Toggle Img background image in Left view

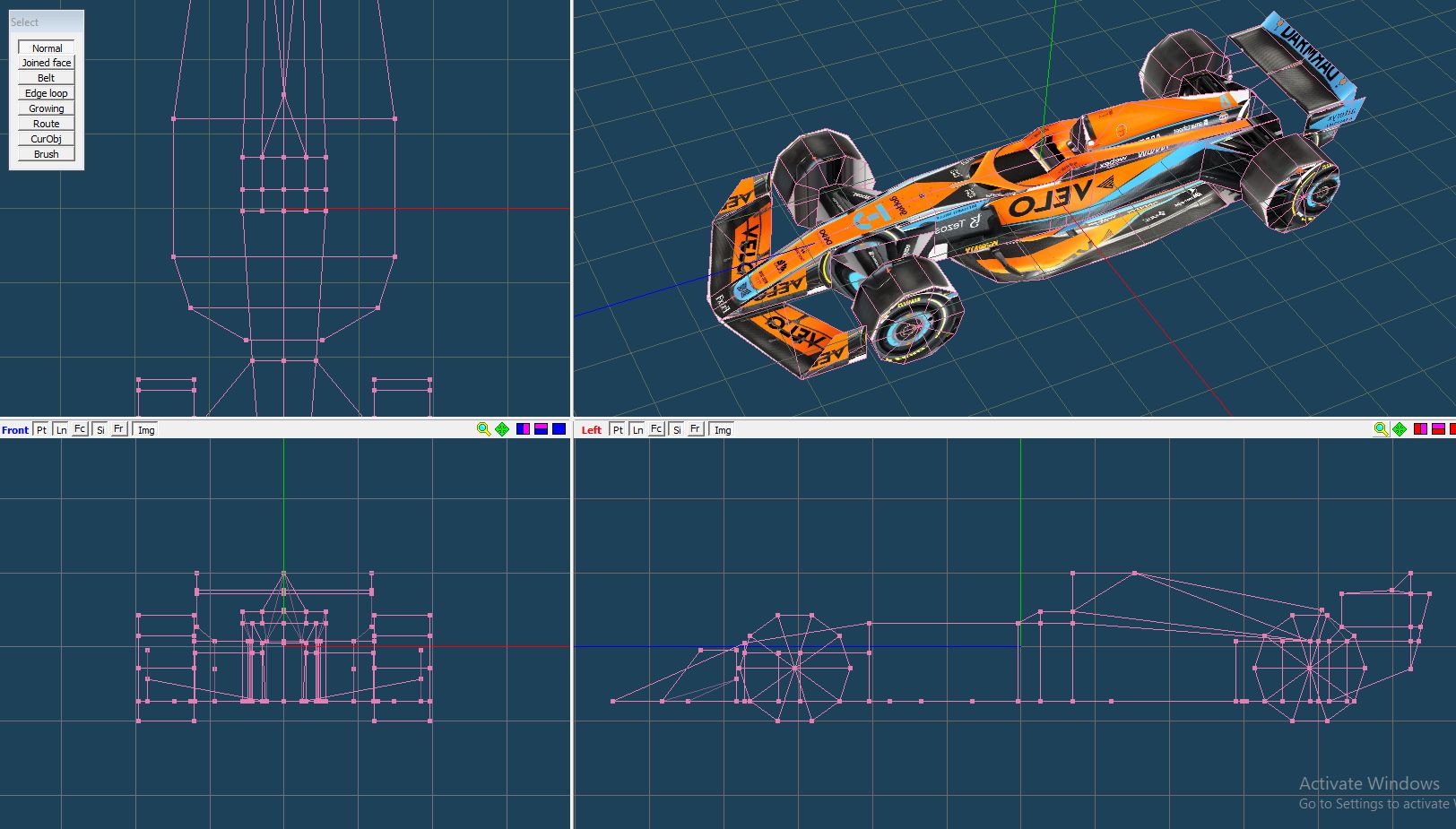click(x=723, y=429)
